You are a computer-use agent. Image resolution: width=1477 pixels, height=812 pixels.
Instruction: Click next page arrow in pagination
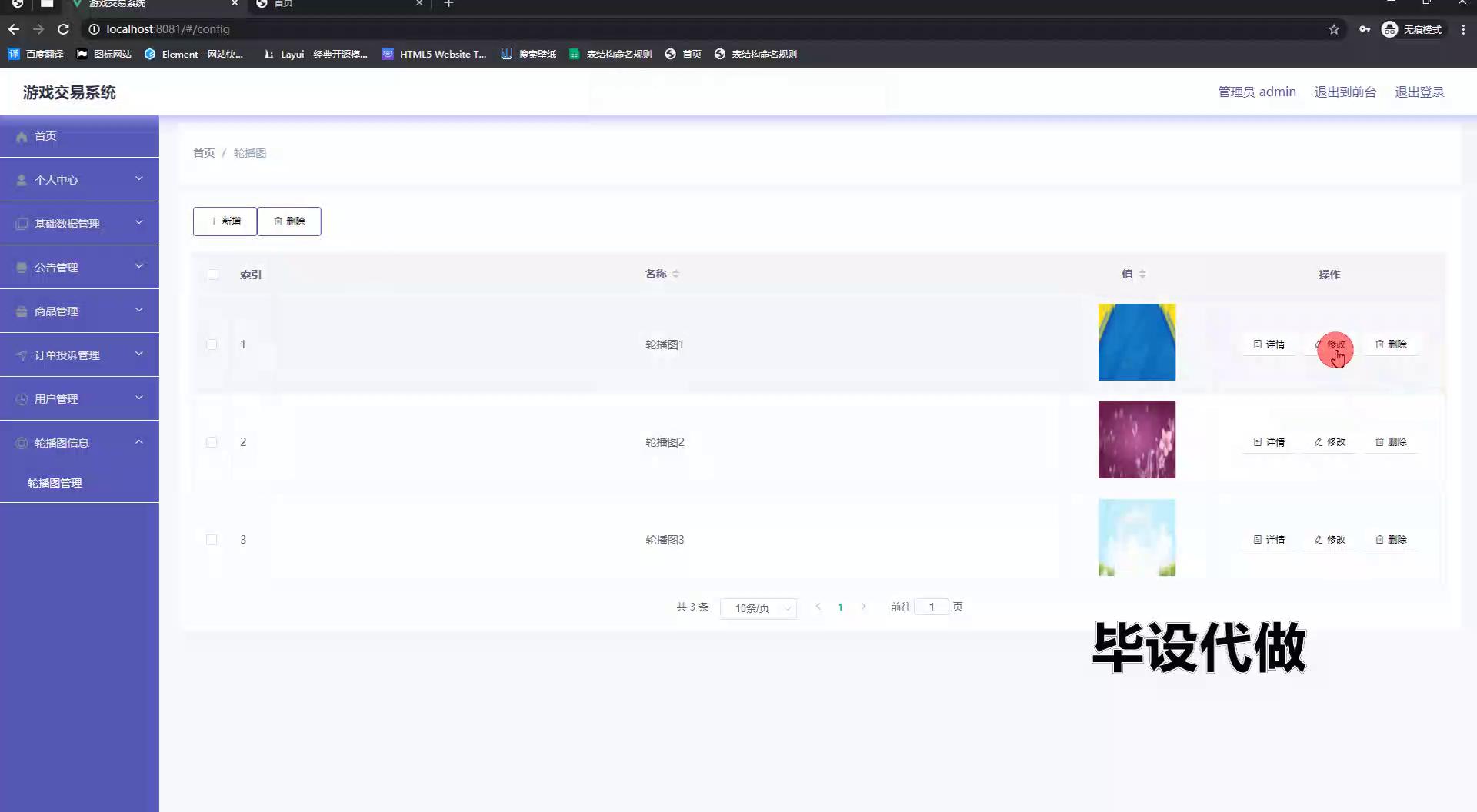pyautogui.click(x=863, y=607)
